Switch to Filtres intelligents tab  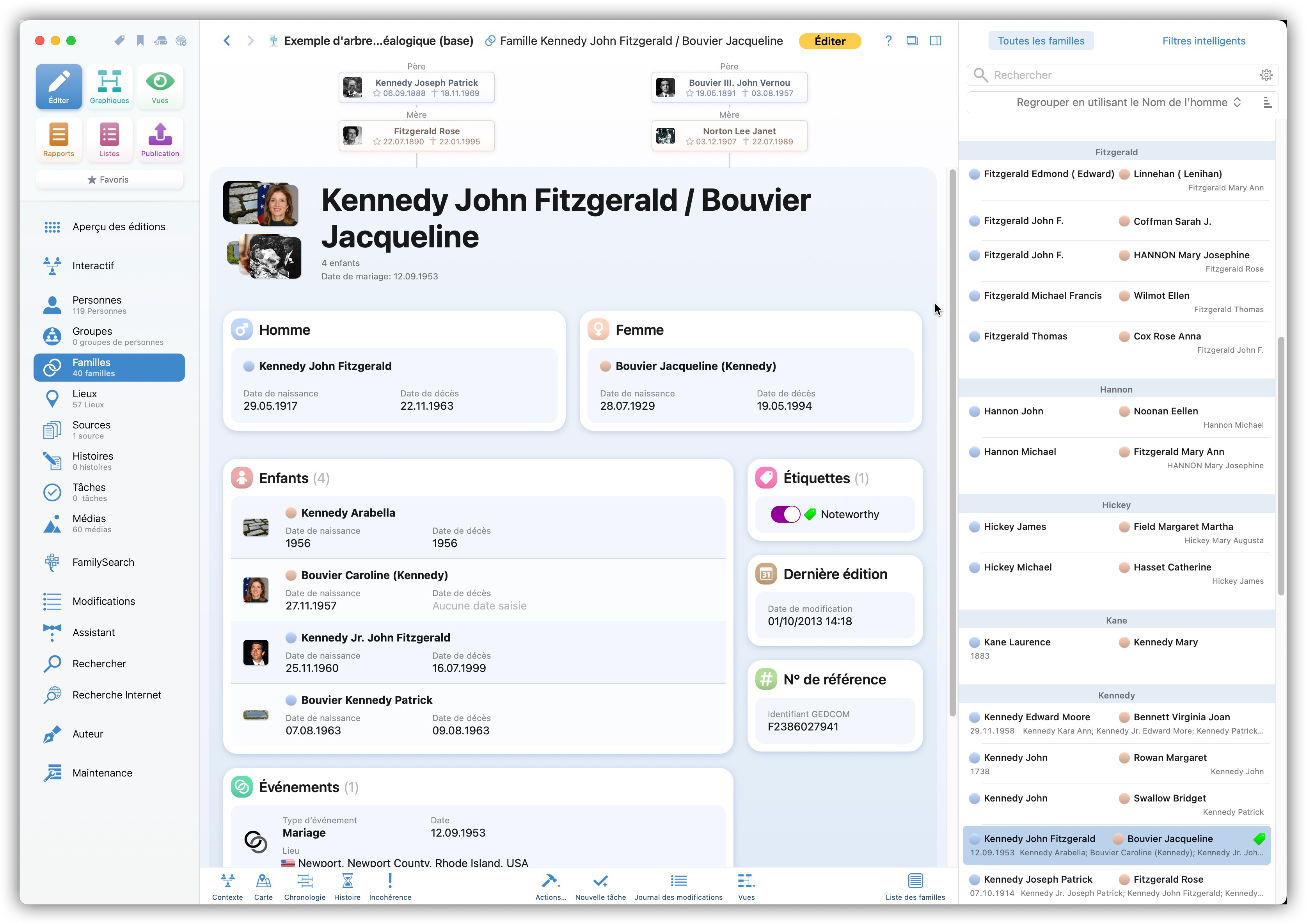(1203, 41)
